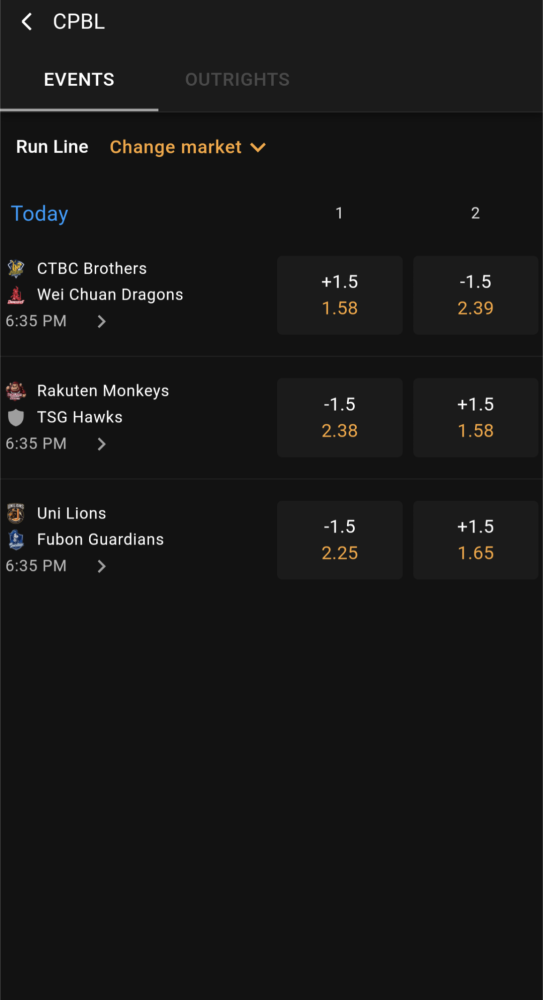Go back using the arrow beside CPBL
This screenshot has width=543, height=1000.
(26, 22)
